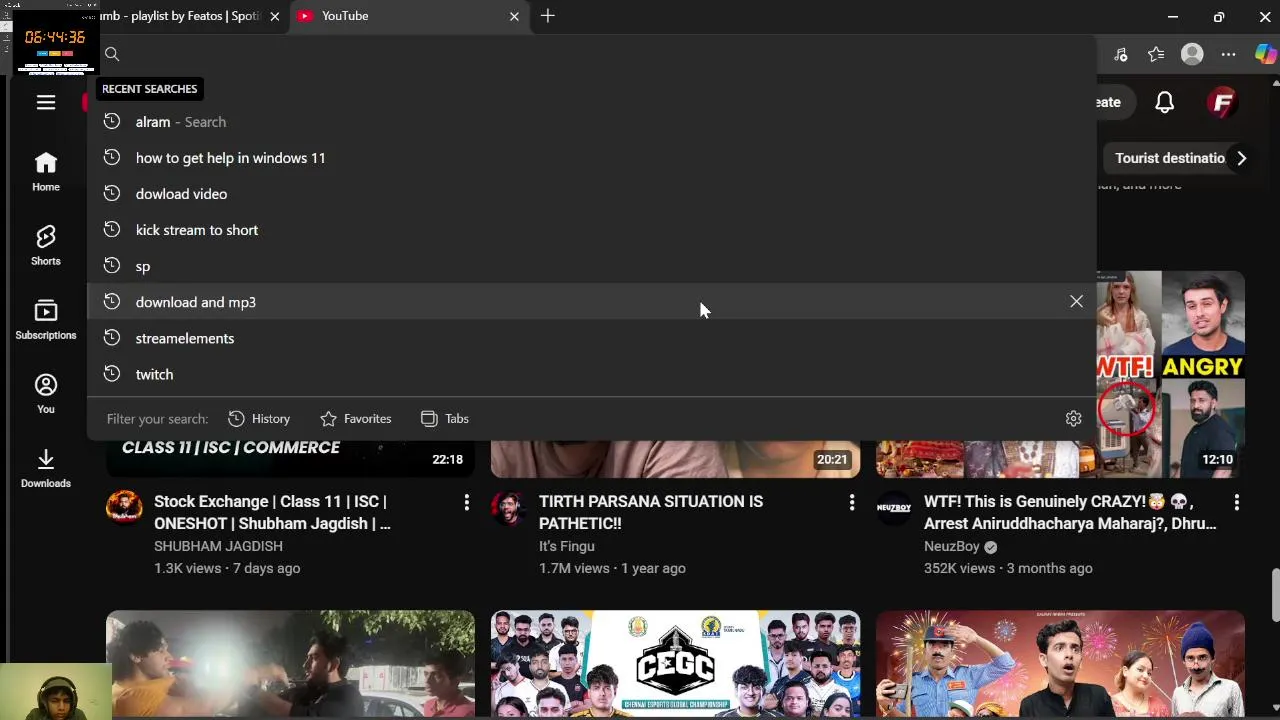Close the Spotify playlist tab
This screenshot has height=720, width=1280.
[275, 16]
